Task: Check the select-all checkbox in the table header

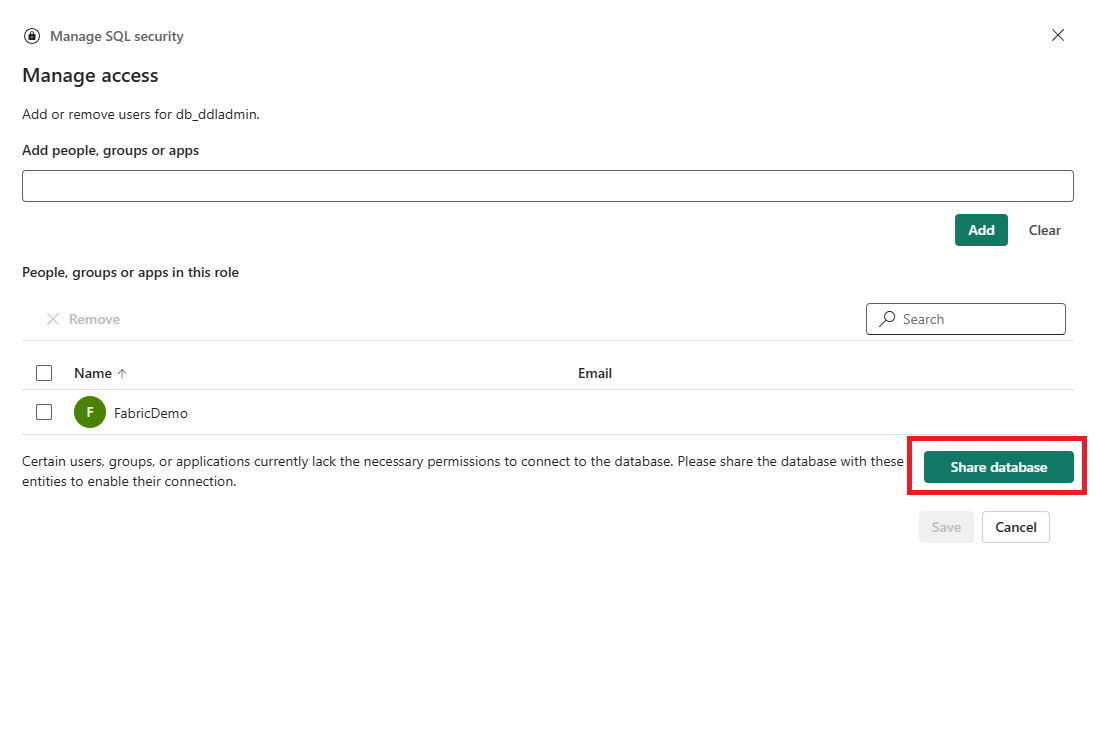Action: click(x=44, y=372)
